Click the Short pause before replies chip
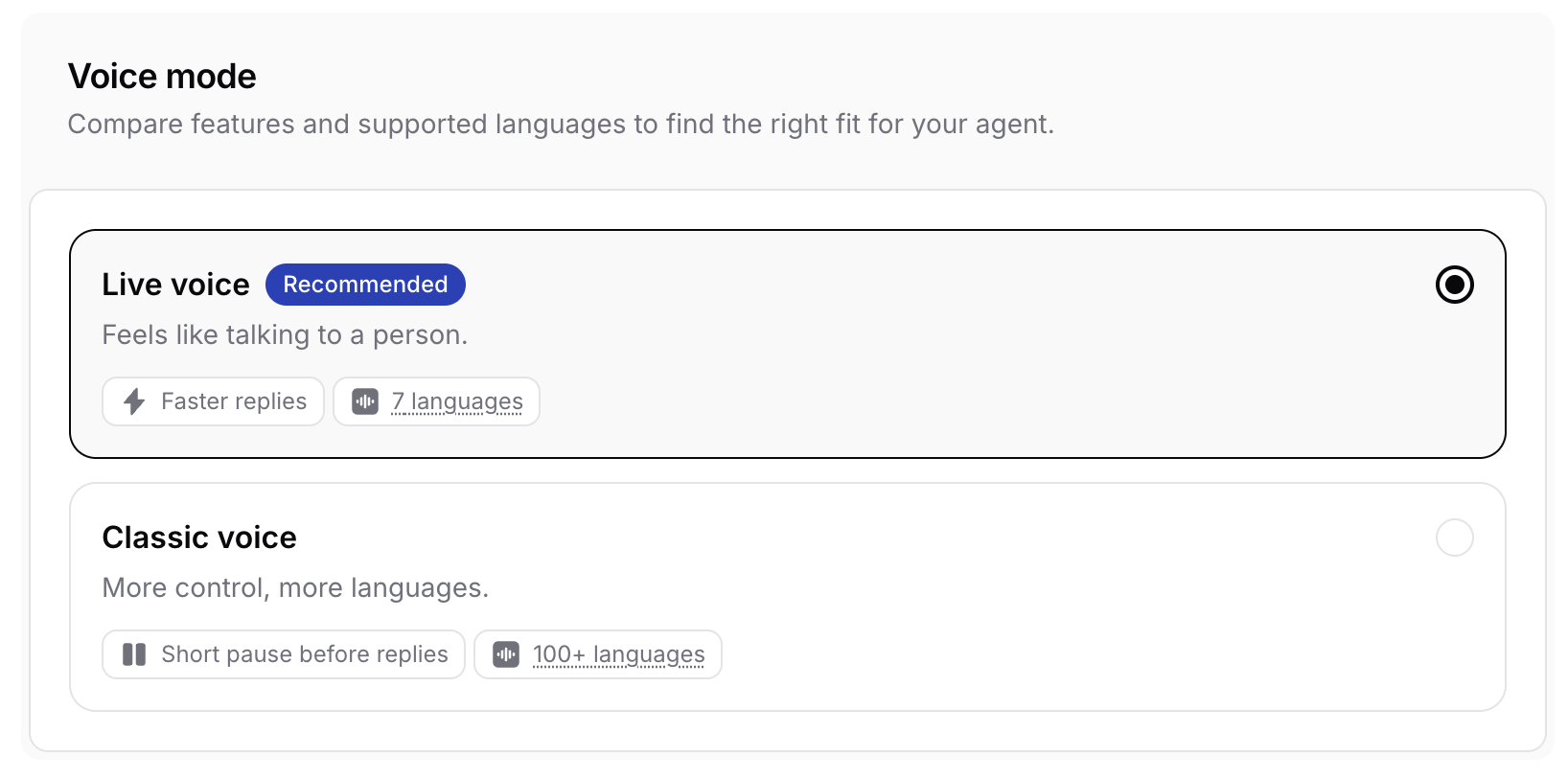The width and height of the screenshot is (1568, 778). [x=284, y=654]
